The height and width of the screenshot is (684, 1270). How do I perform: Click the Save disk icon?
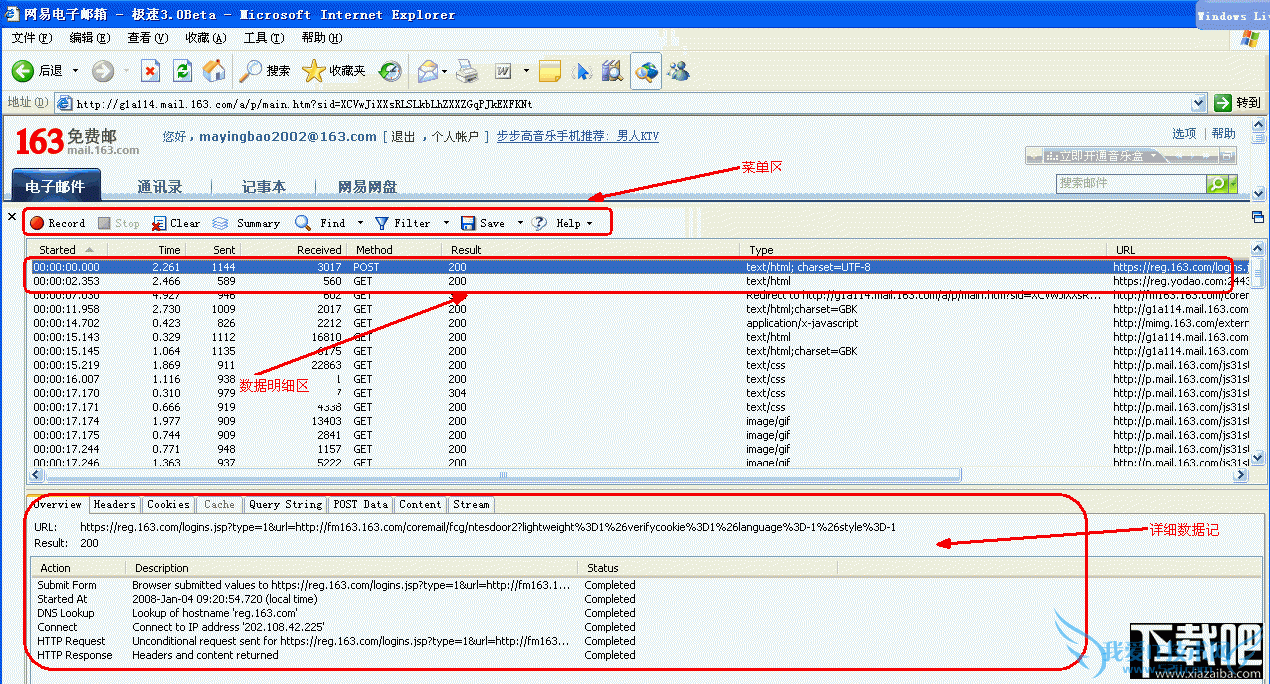pyautogui.click(x=468, y=223)
